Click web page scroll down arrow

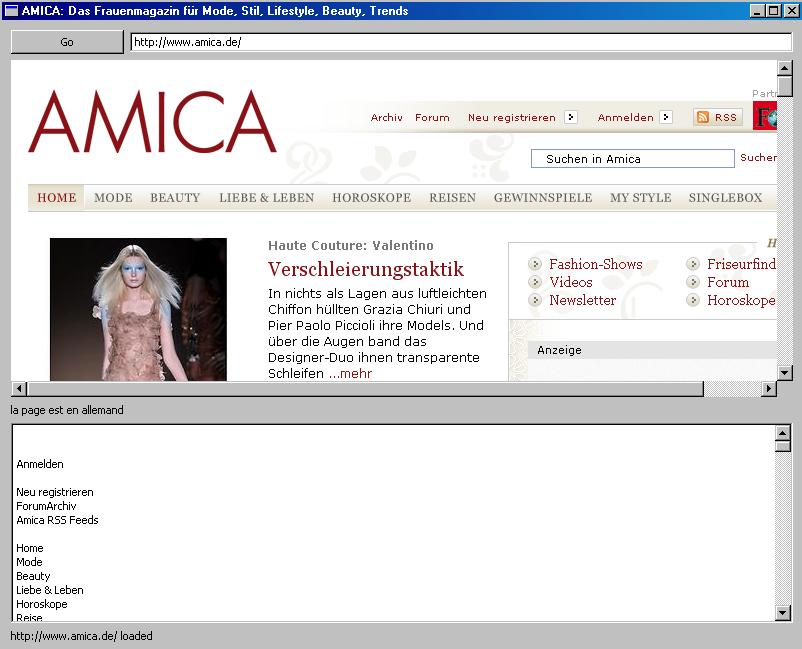pyautogui.click(x=785, y=372)
